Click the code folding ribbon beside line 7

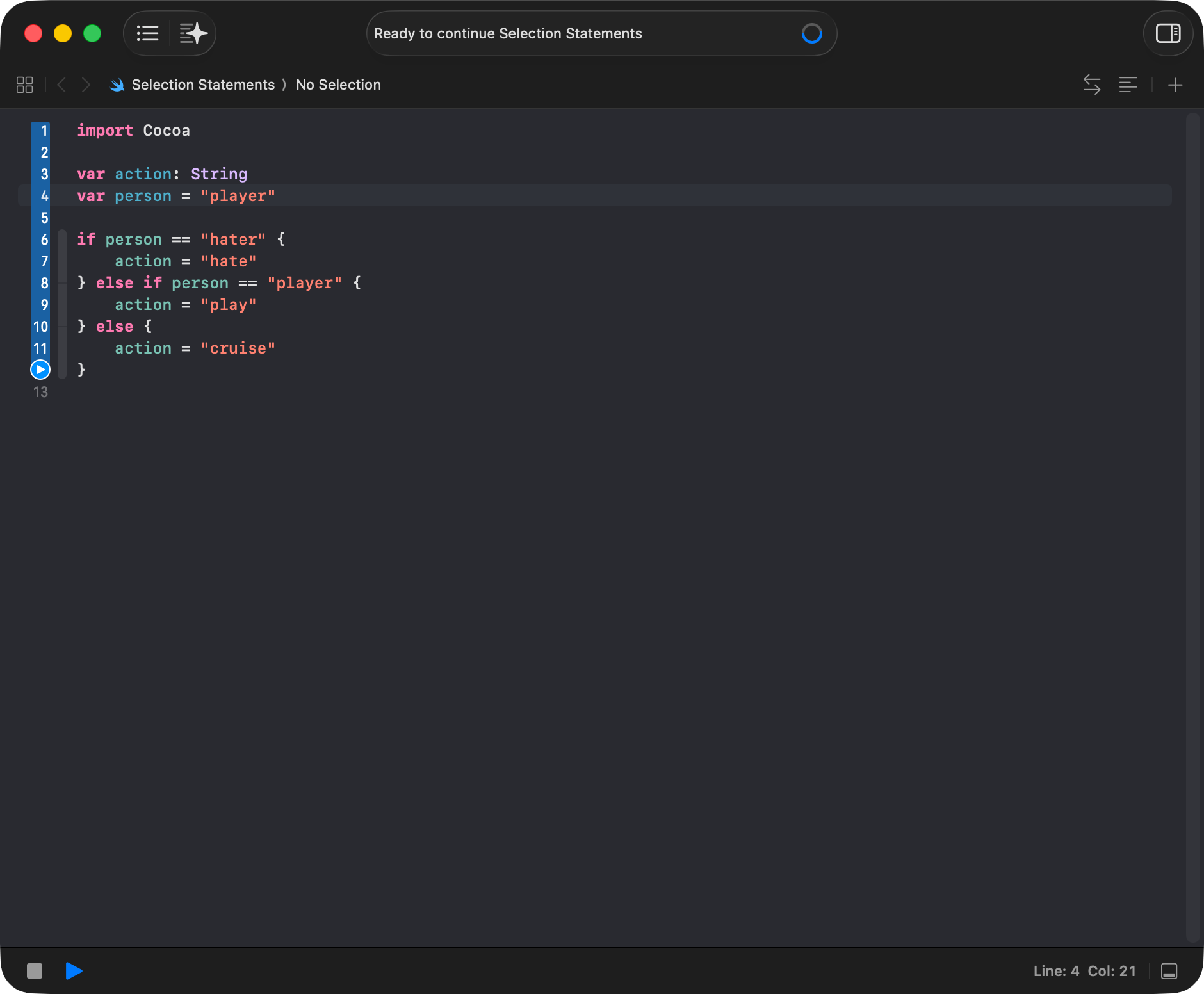[x=62, y=261]
